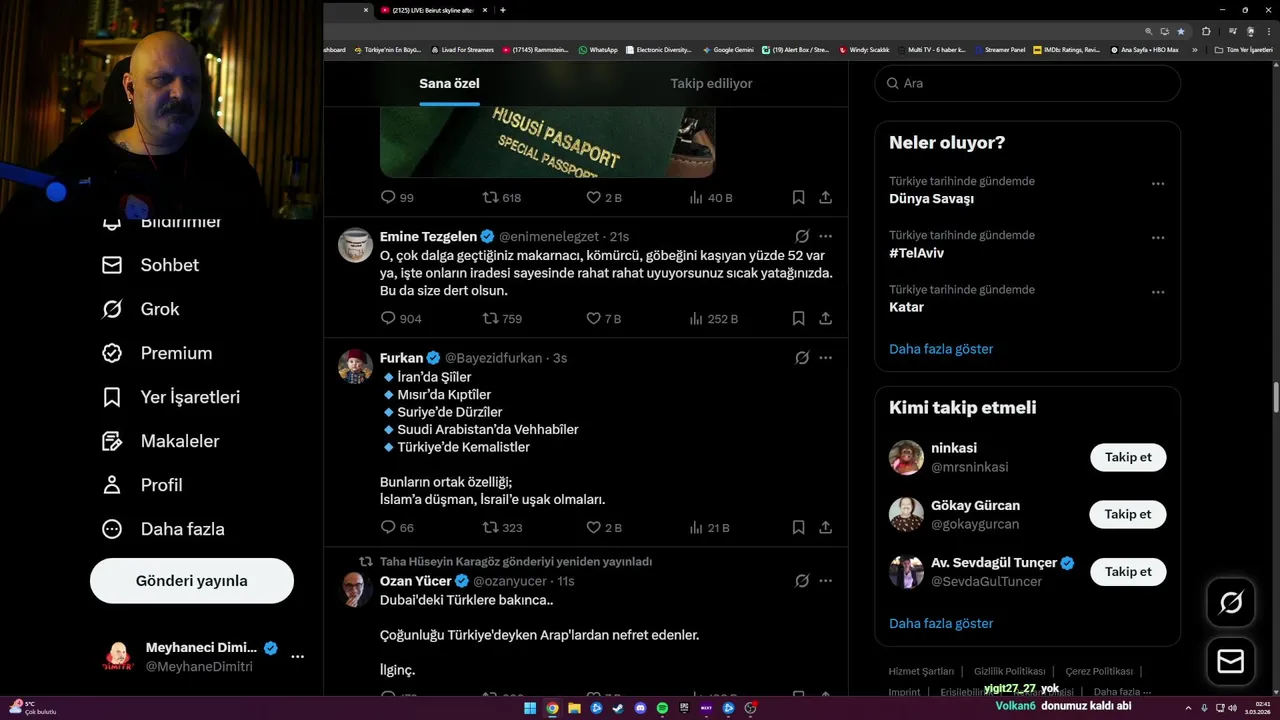Open Windows Start menu
Viewport: 1280px width, 720px height.
pyautogui.click(x=530, y=708)
